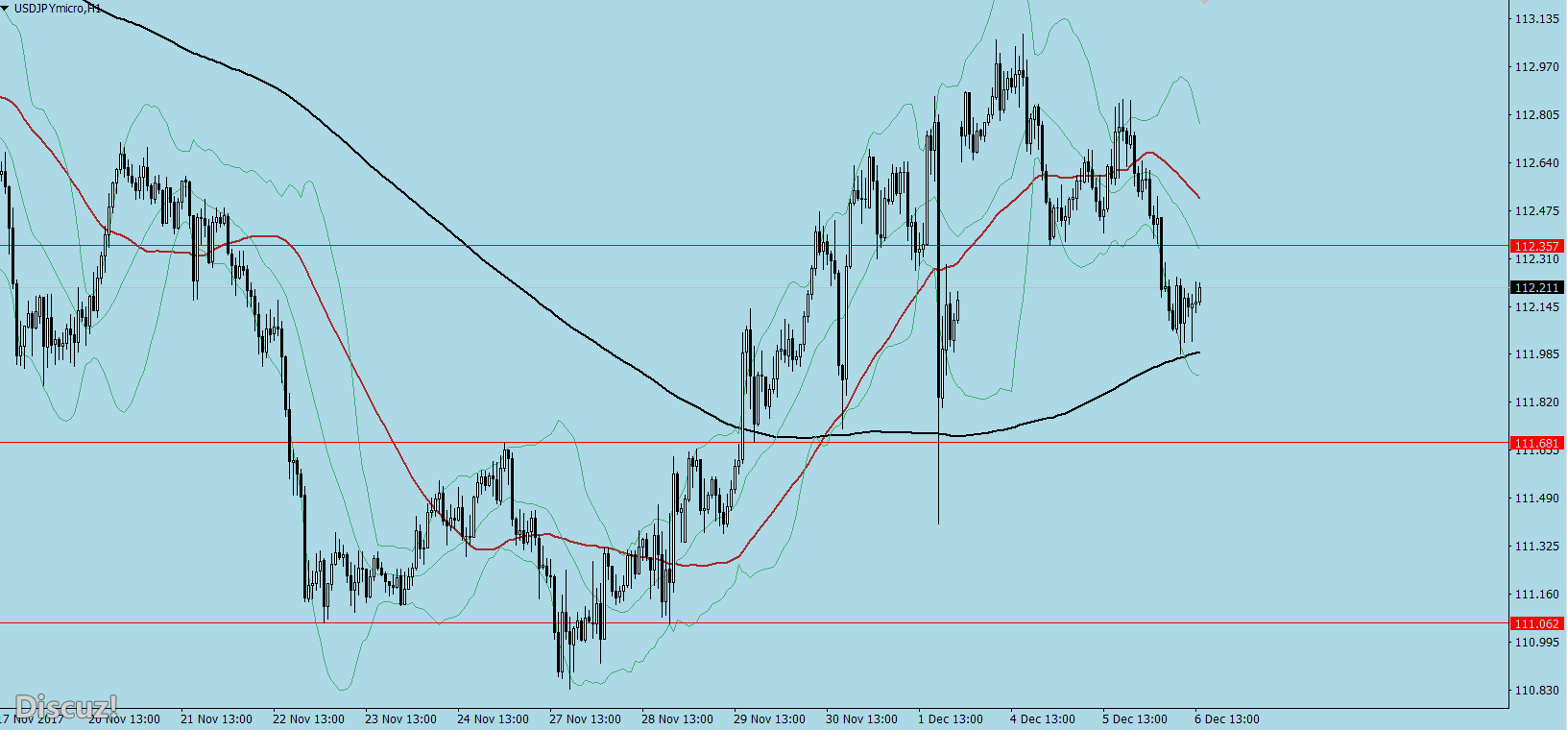Click the 6 Dec 13:00 time label
Image resolution: width=1568 pixels, height=730 pixels.
point(1227,718)
